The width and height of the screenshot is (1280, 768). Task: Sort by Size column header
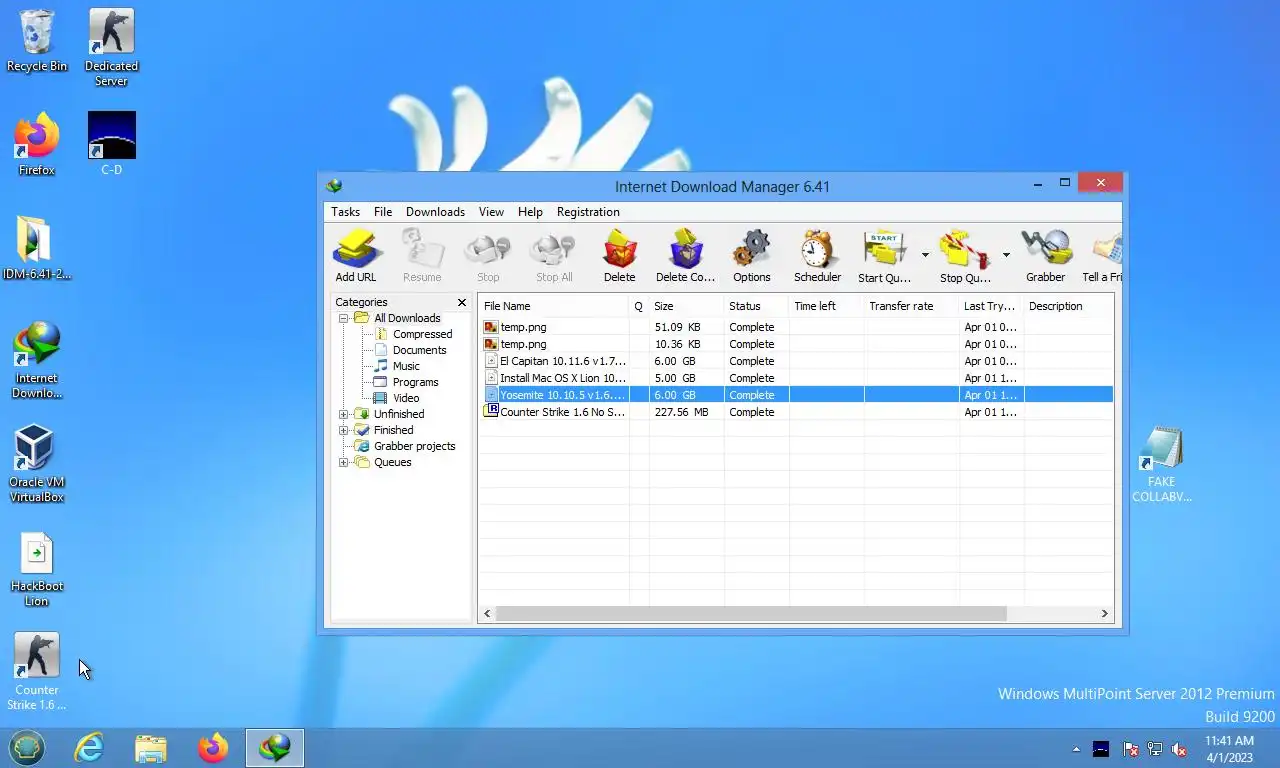[686, 306]
